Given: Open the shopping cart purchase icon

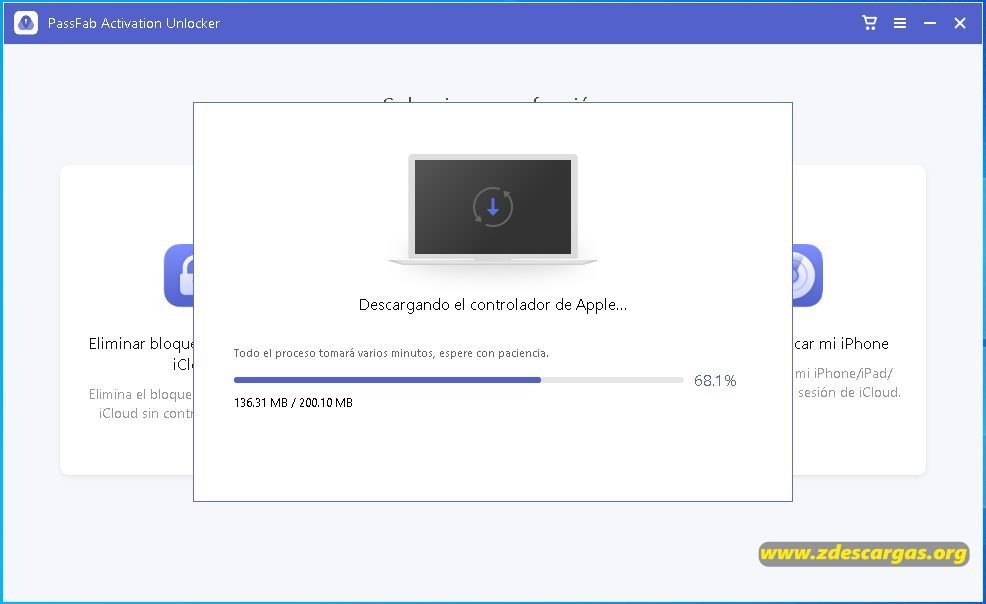Looking at the screenshot, I should pos(869,23).
